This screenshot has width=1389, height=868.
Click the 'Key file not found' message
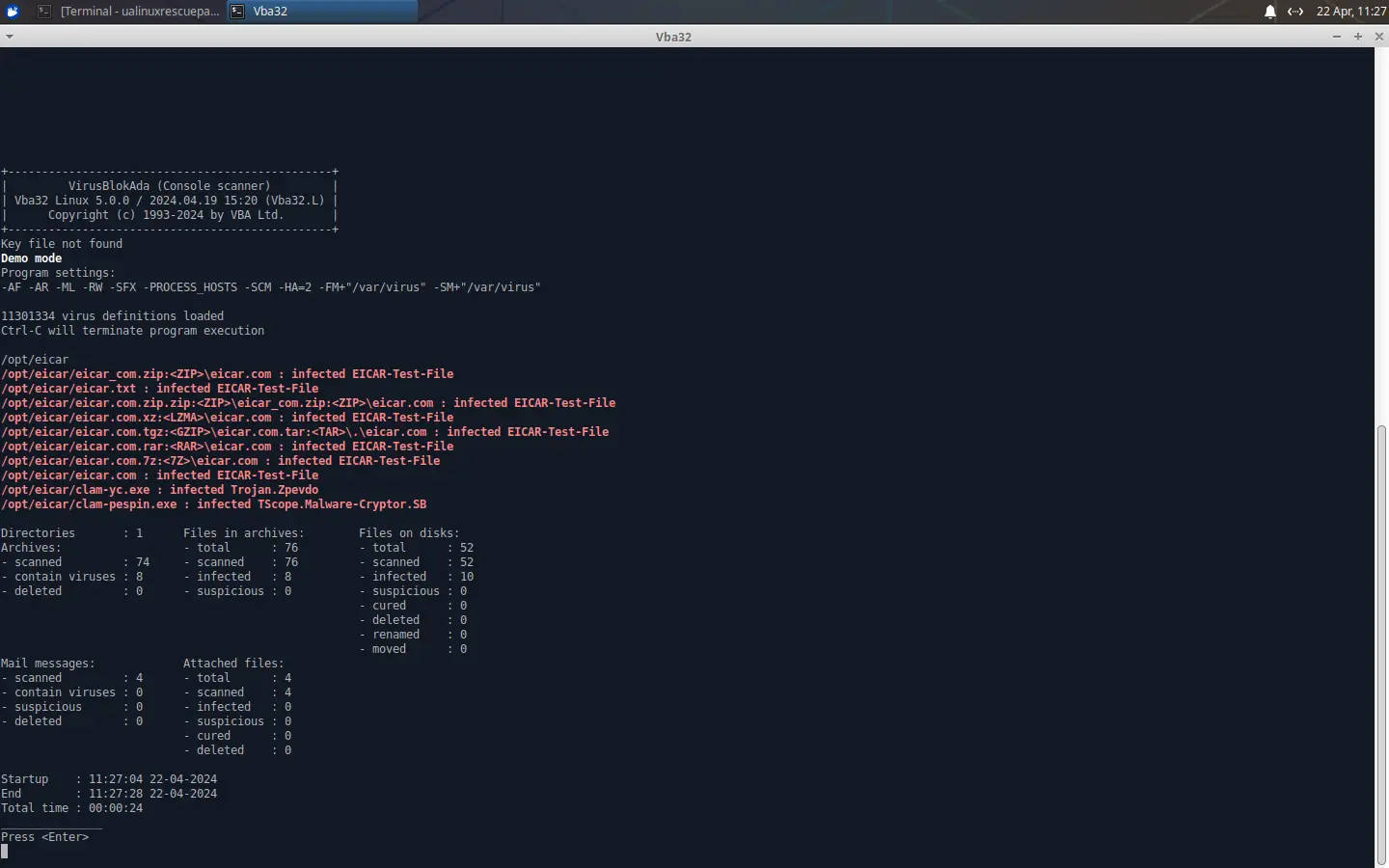[x=62, y=244]
